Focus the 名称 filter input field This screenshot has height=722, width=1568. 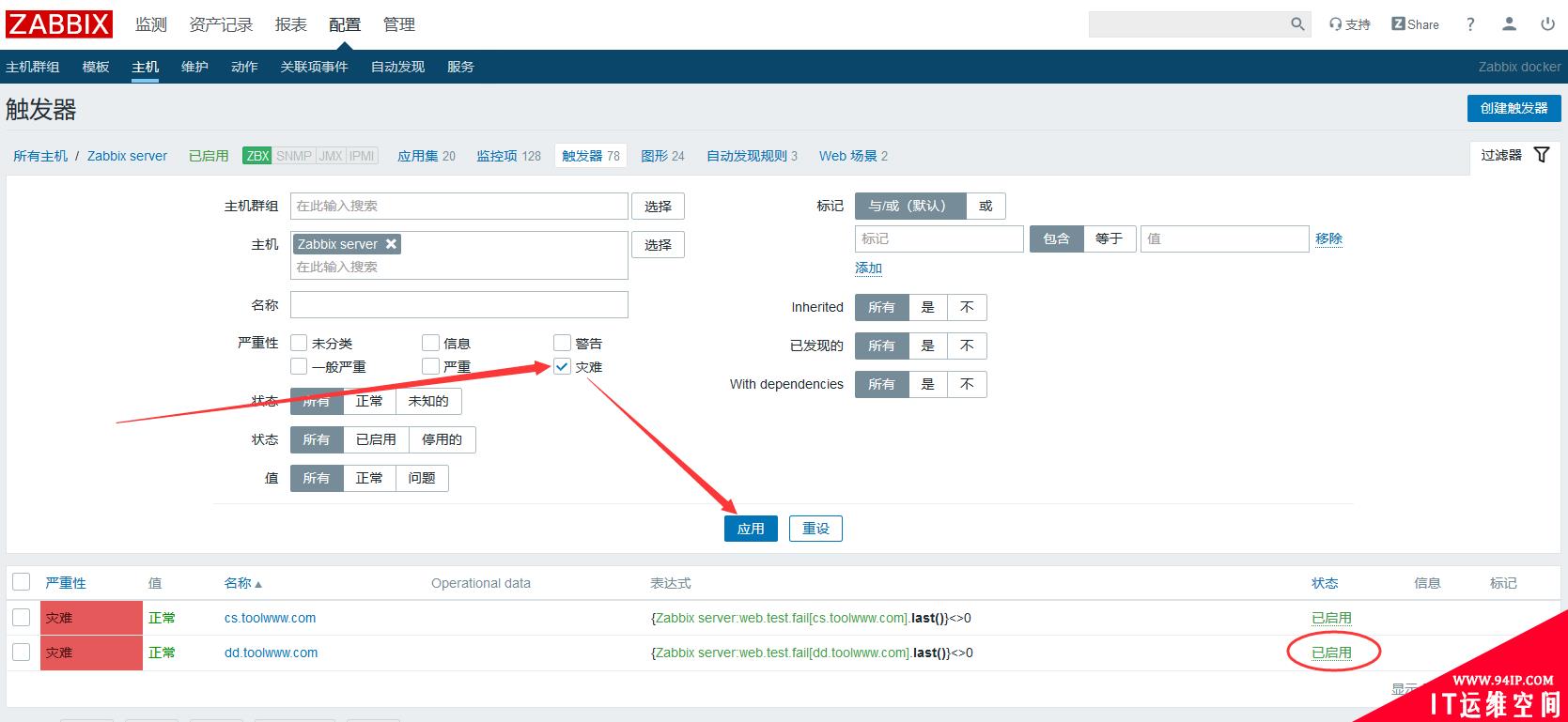click(x=459, y=304)
